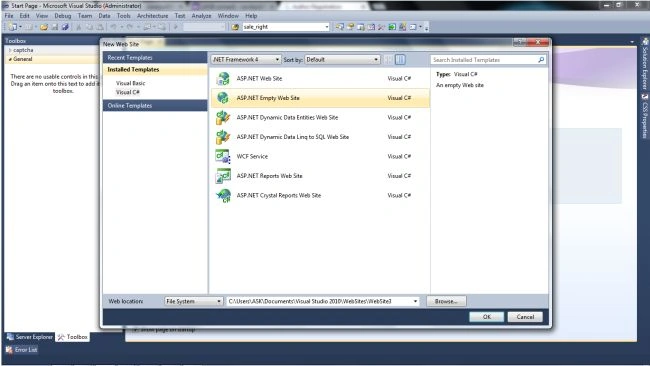650x366 pixels.
Task: Open the Solution Explorer toolbar icon
Action: 340,27
